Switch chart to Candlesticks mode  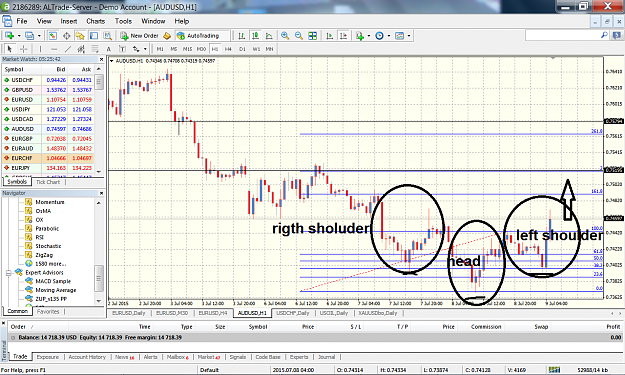pos(256,36)
